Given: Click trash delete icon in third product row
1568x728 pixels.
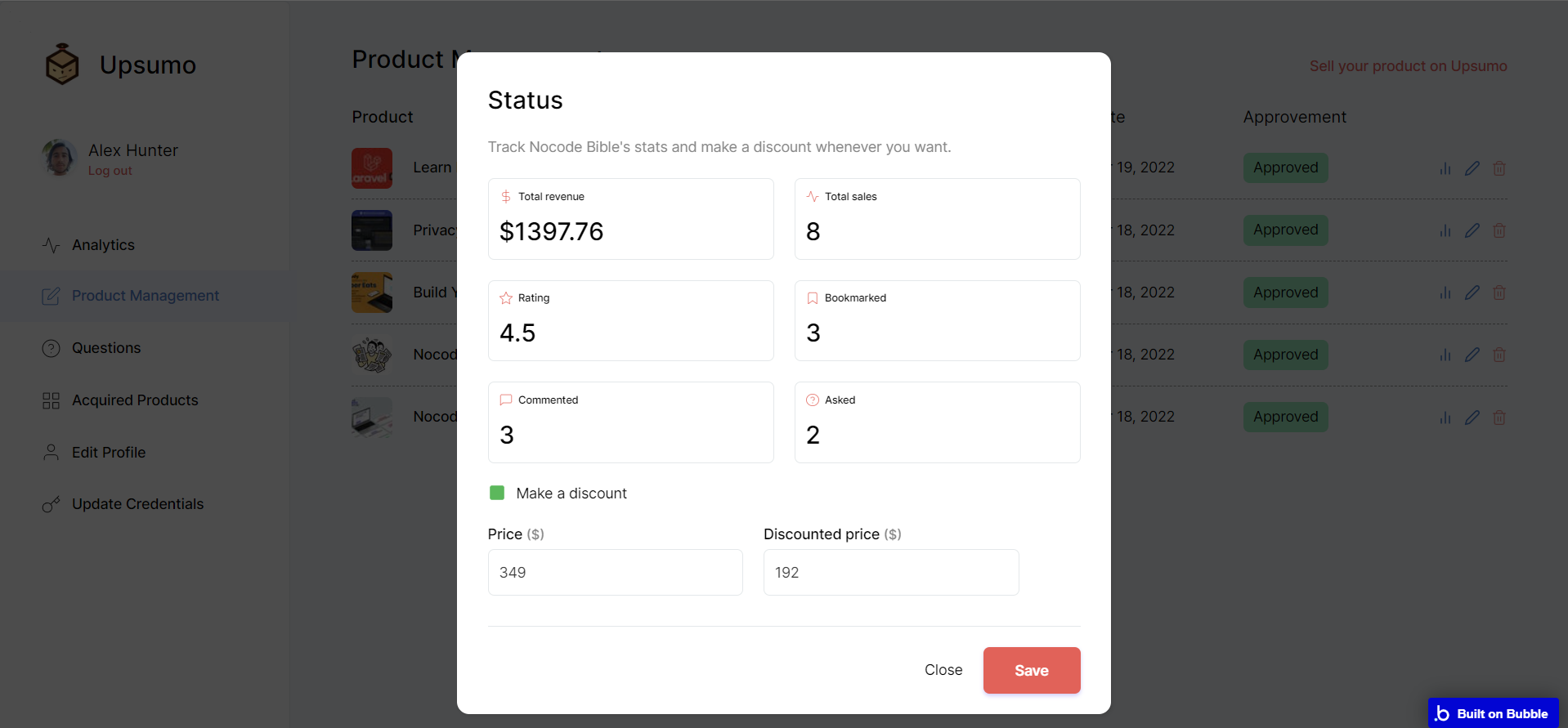Looking at the screenshot, I should (1499, 293).
